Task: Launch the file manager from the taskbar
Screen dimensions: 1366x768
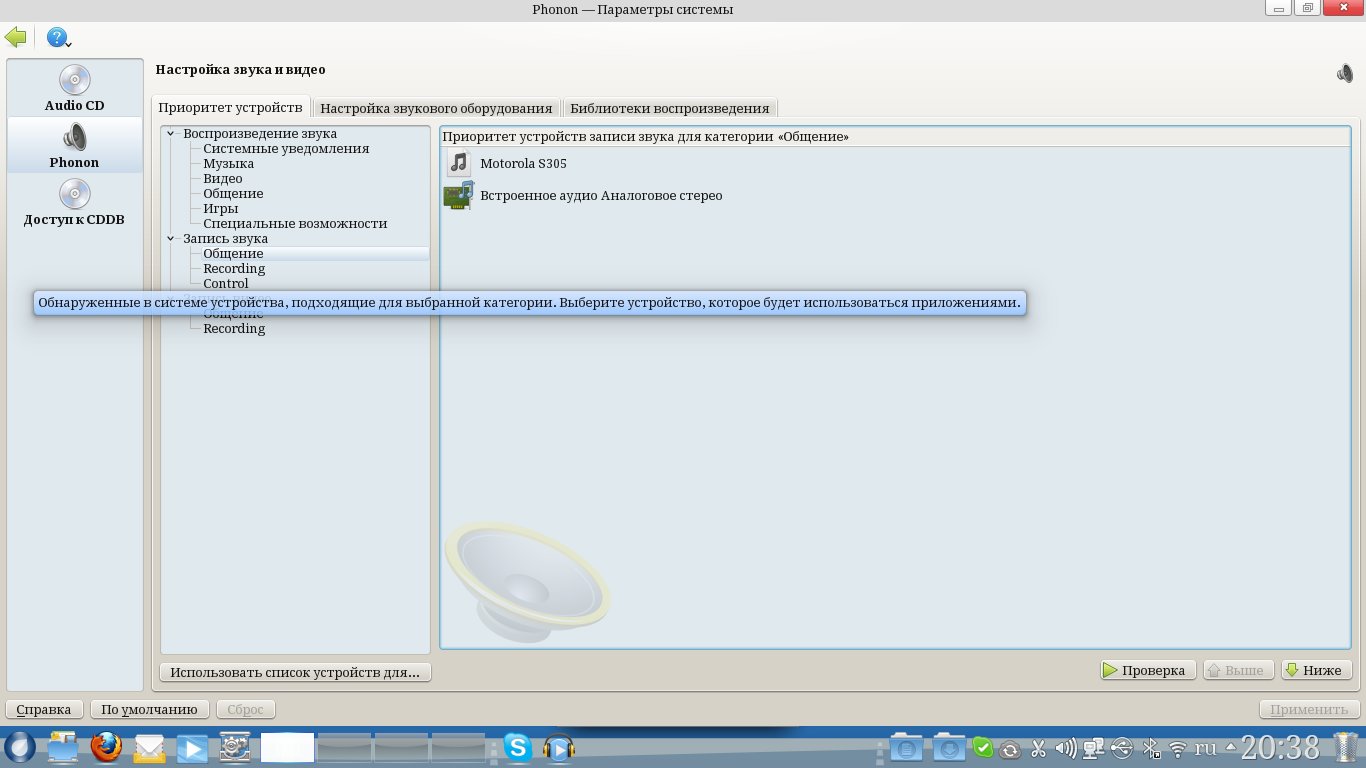Action: point(63,747)
